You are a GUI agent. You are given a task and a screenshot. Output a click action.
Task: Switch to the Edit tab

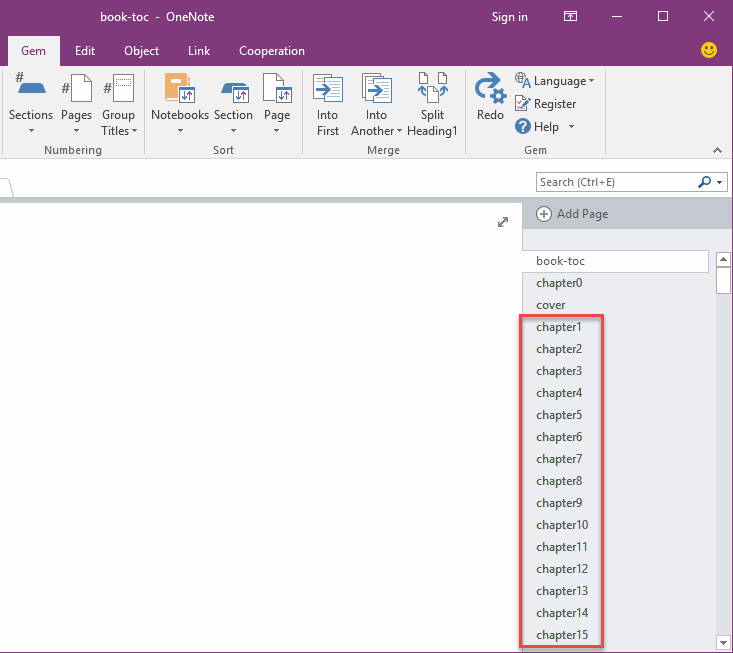[85, 50]
